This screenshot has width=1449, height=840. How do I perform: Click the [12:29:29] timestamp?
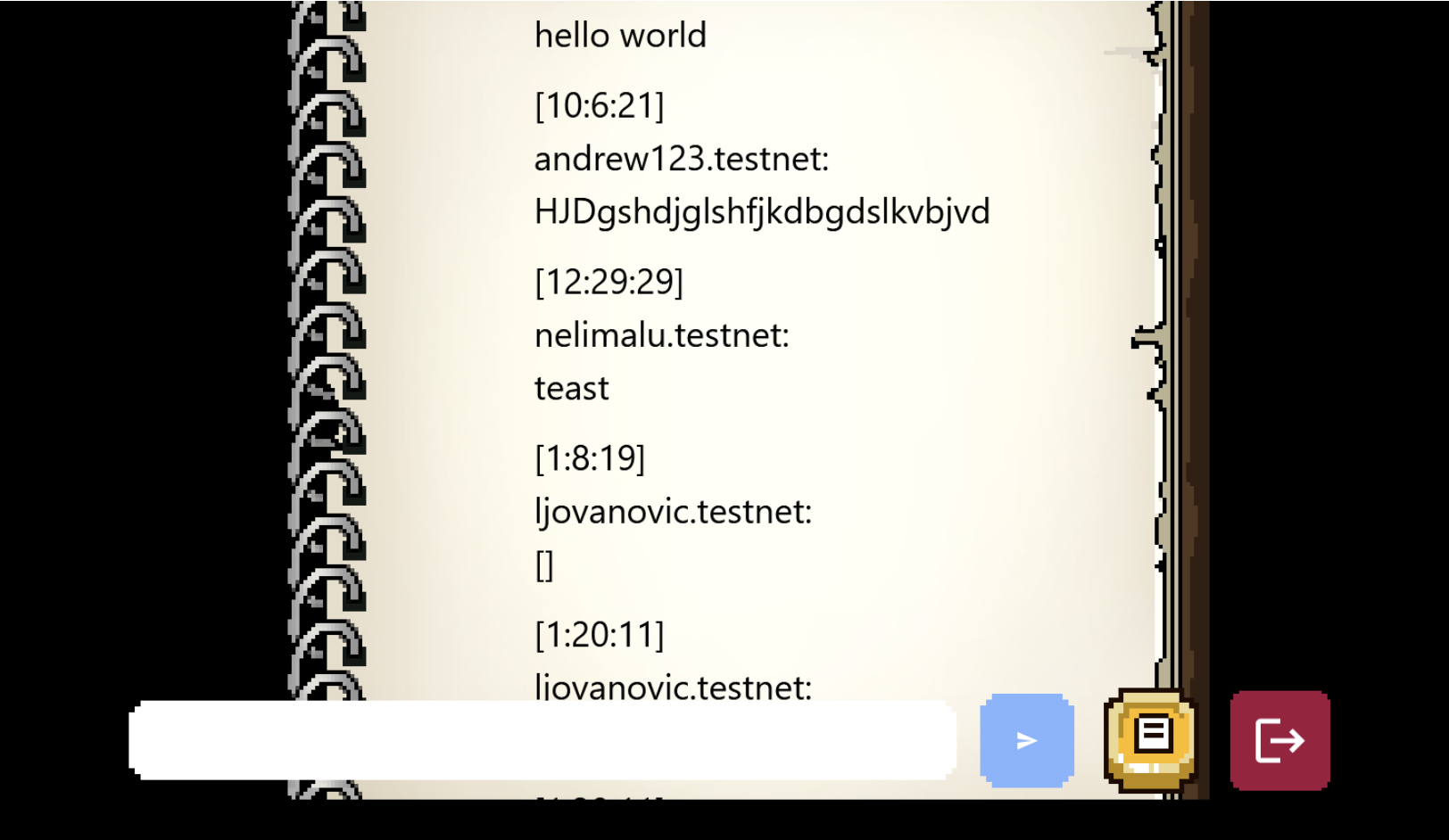pos(609,282)
